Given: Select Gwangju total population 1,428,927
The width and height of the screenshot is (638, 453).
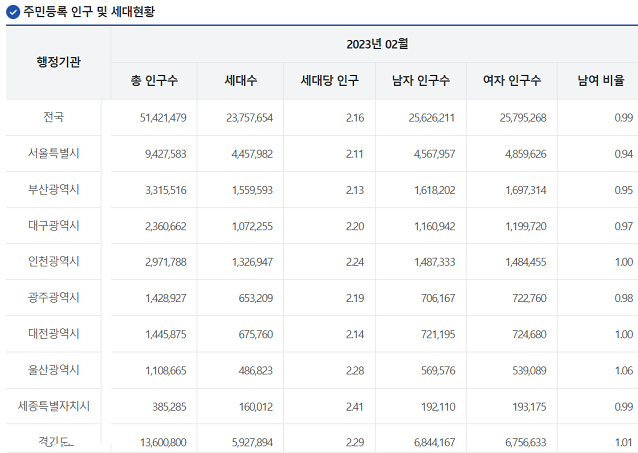Looking at the screenshot, I should (x=166, y=298).
